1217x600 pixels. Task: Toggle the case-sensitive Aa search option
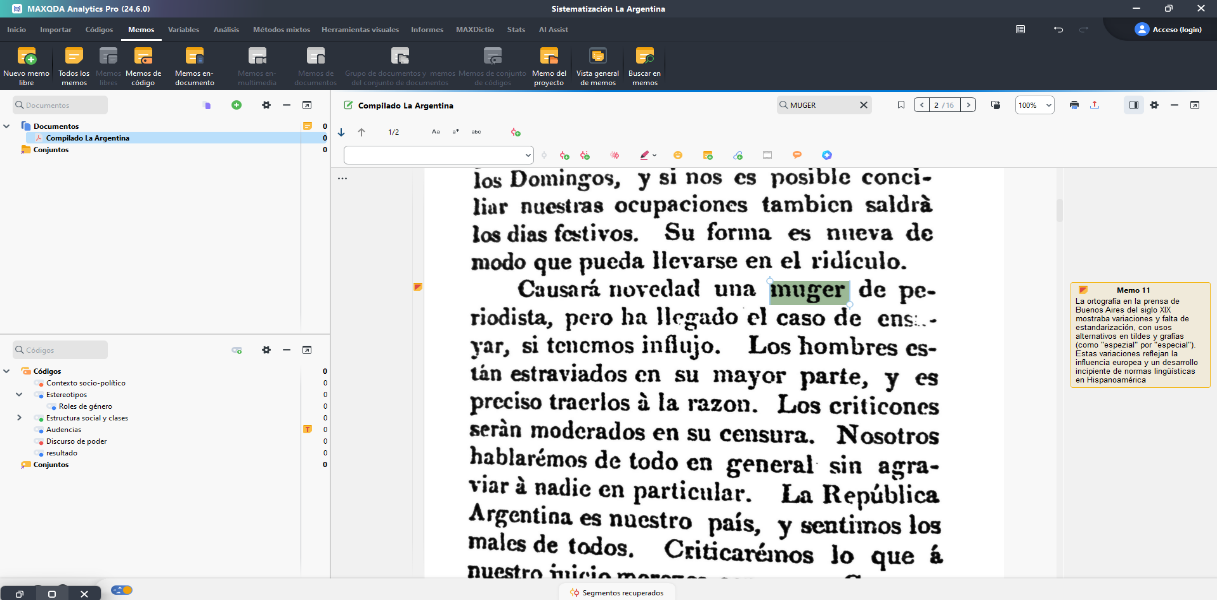pos(436,132)
